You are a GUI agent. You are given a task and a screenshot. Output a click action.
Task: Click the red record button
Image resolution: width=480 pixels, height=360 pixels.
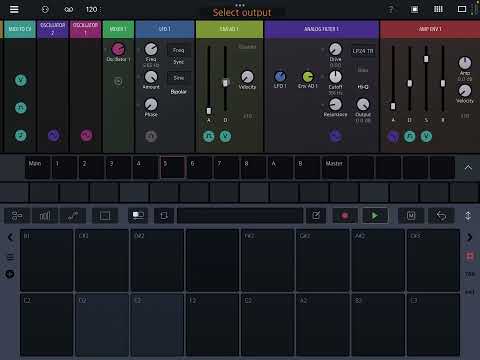pyautogui.click(x=345, y=216)
